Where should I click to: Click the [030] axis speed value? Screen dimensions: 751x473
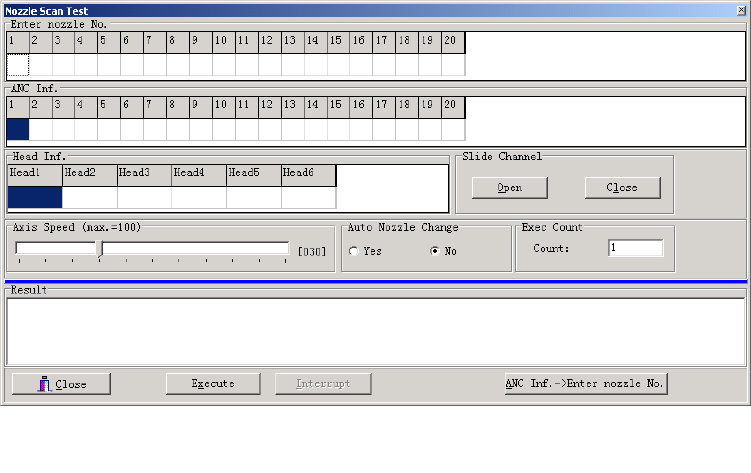pos(312,251)
